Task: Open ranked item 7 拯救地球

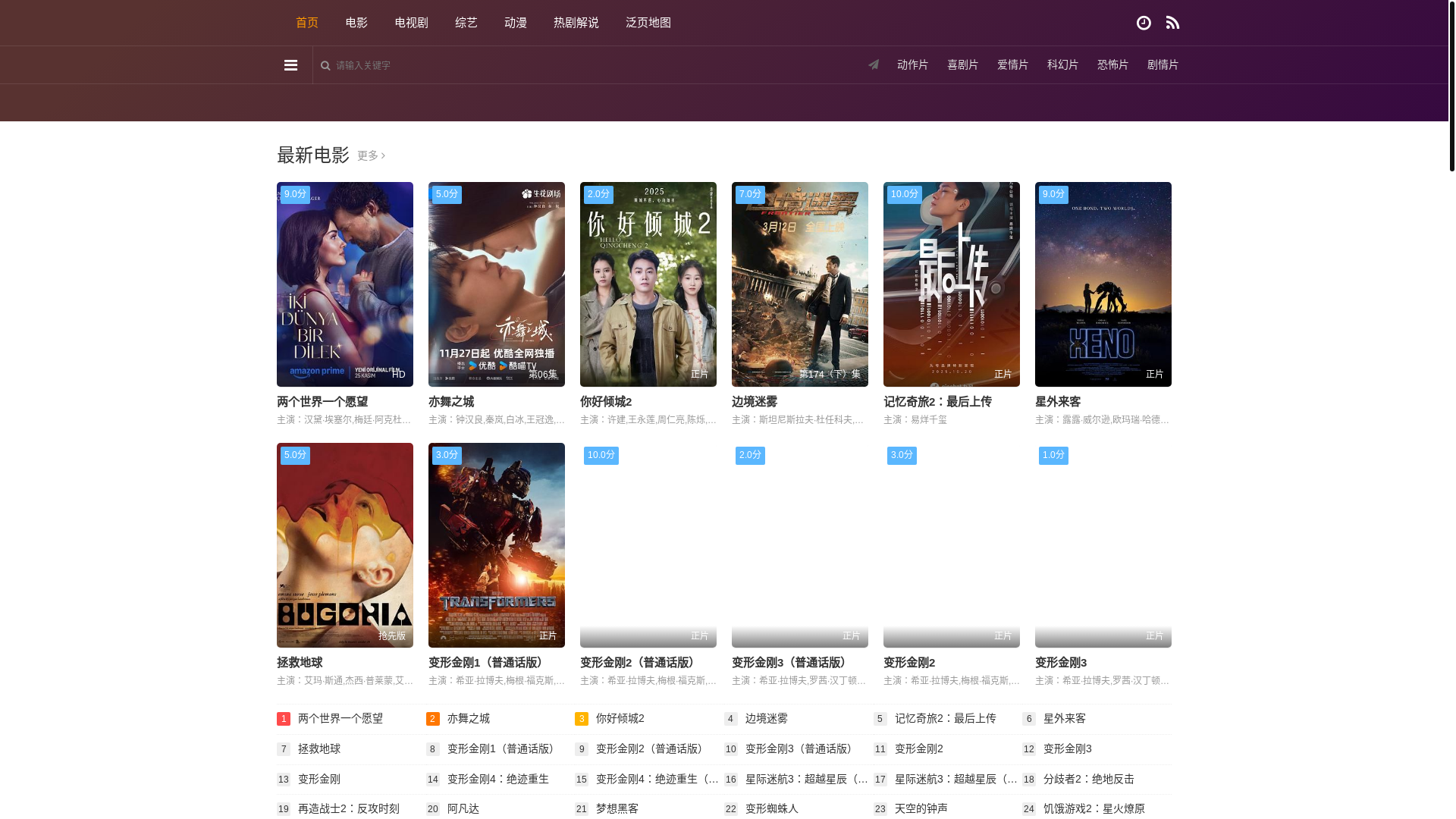Action: [x=319, y=748]
